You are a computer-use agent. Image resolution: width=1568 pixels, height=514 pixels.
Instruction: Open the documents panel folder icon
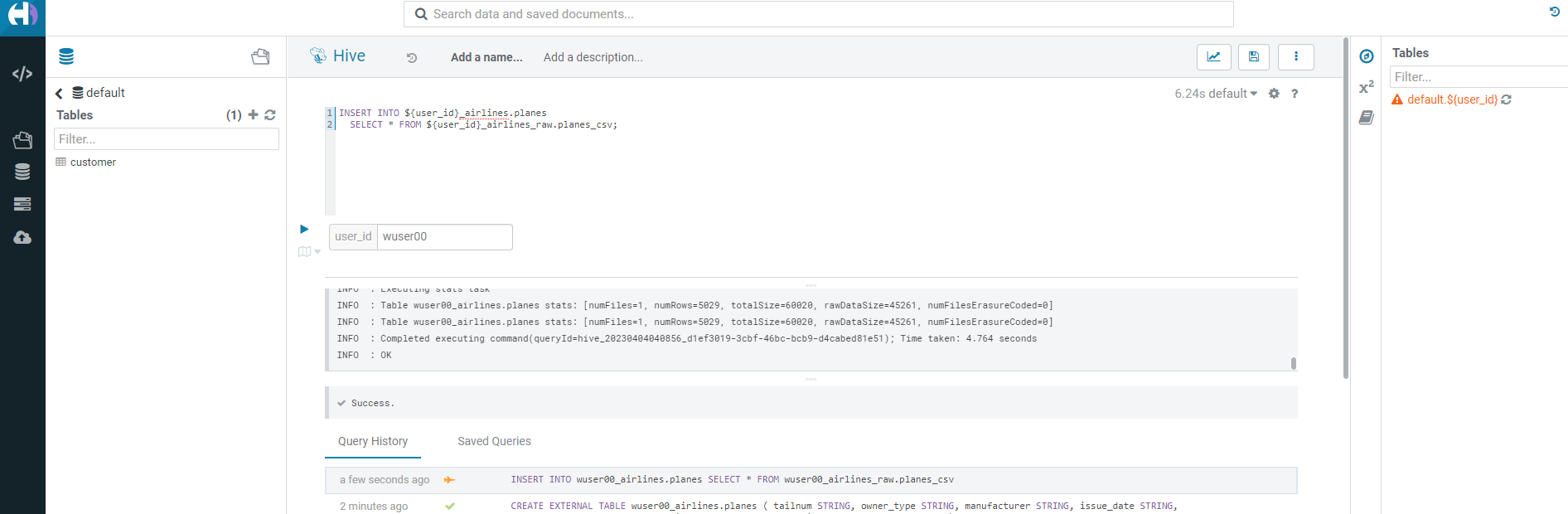click(260, 56)
